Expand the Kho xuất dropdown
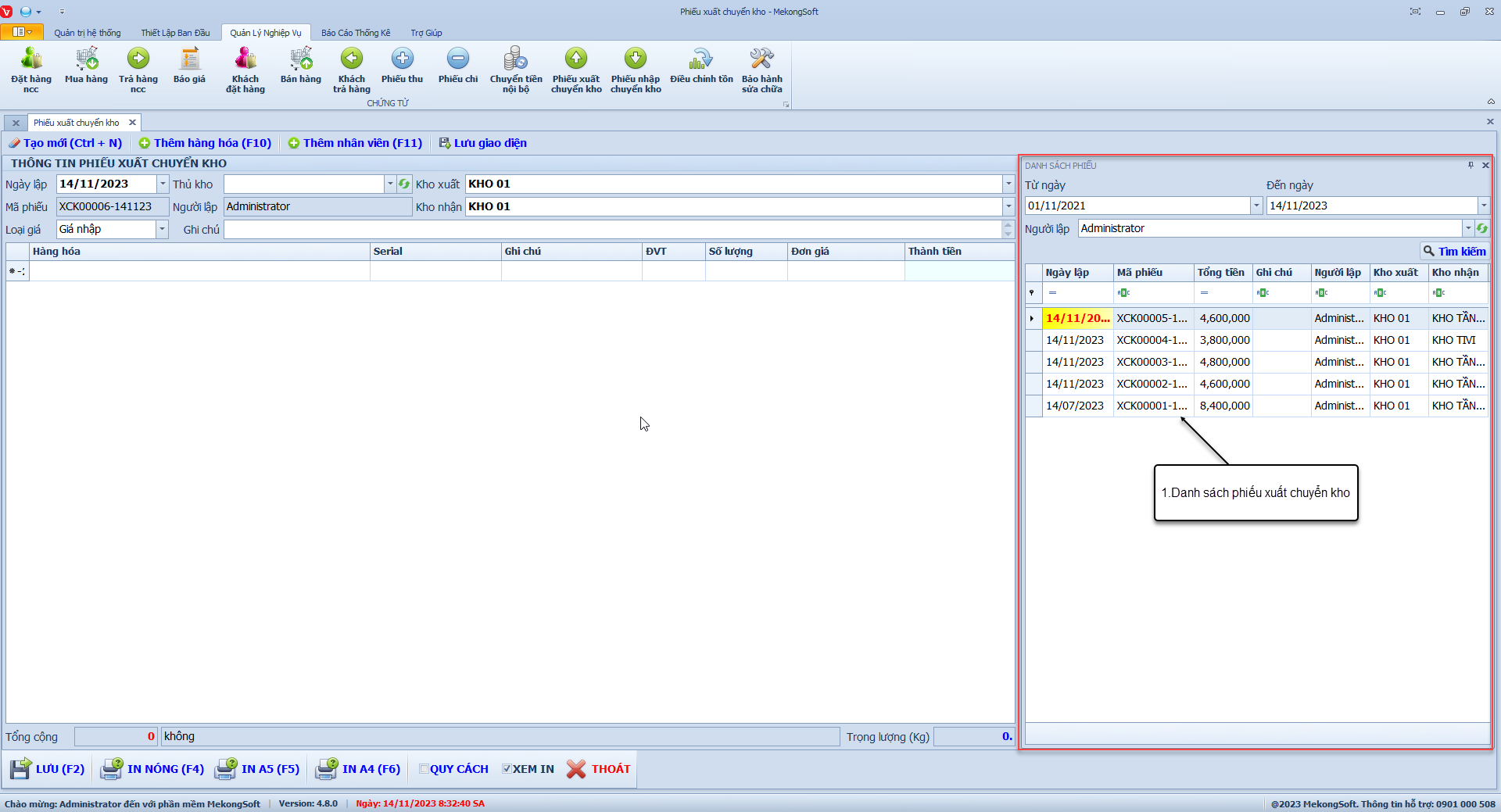Viewport: 1501px width, 812px height. point(1008,184)
